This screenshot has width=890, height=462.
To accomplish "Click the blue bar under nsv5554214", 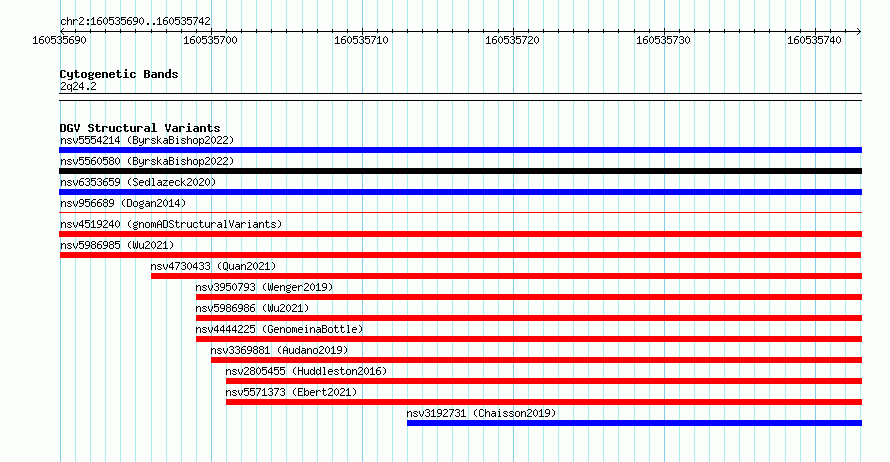I will pos(460,150).
